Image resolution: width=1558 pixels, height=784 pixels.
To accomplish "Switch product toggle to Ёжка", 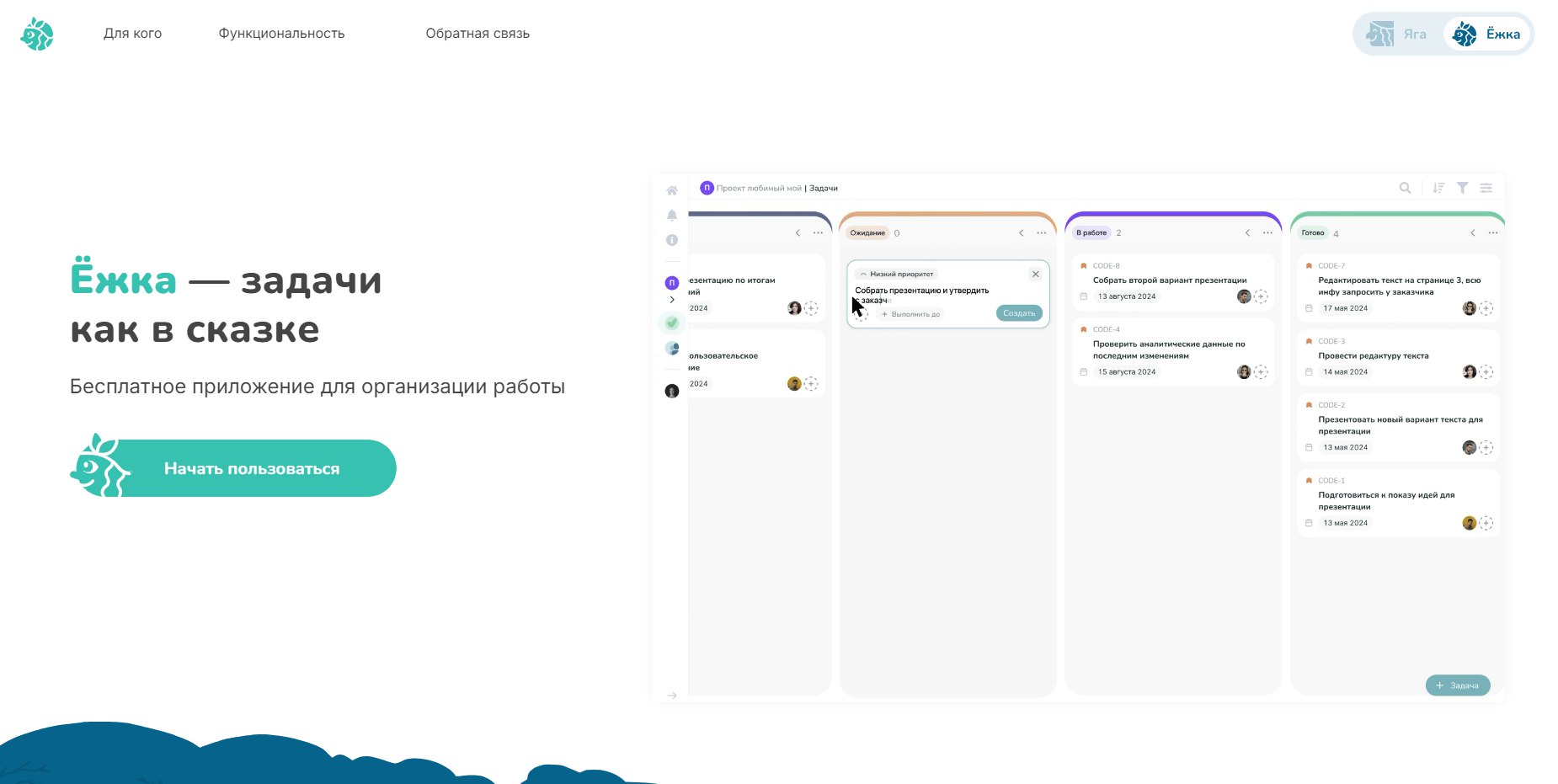I will click(x=1489, y=35).
